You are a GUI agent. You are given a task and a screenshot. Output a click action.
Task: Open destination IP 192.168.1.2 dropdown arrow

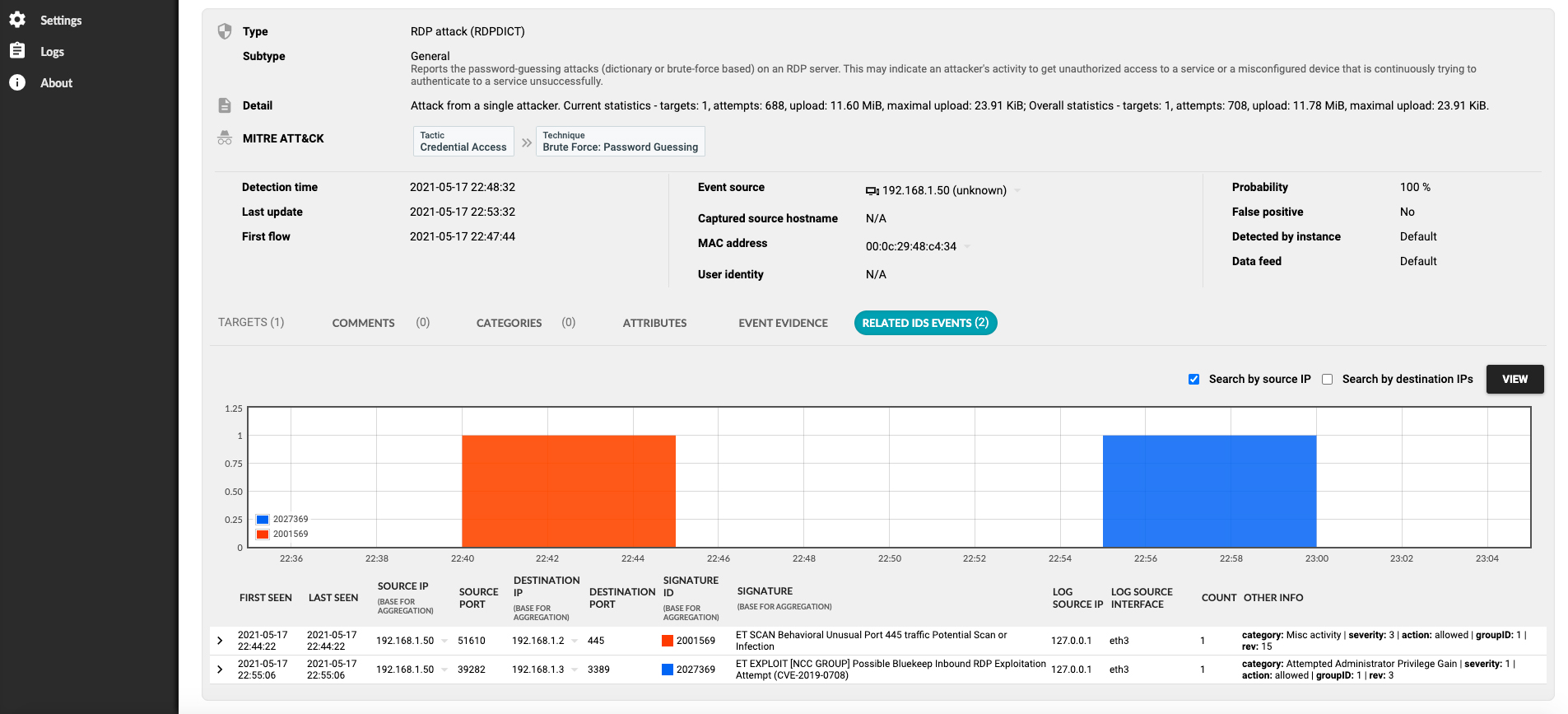click(575, 641)
